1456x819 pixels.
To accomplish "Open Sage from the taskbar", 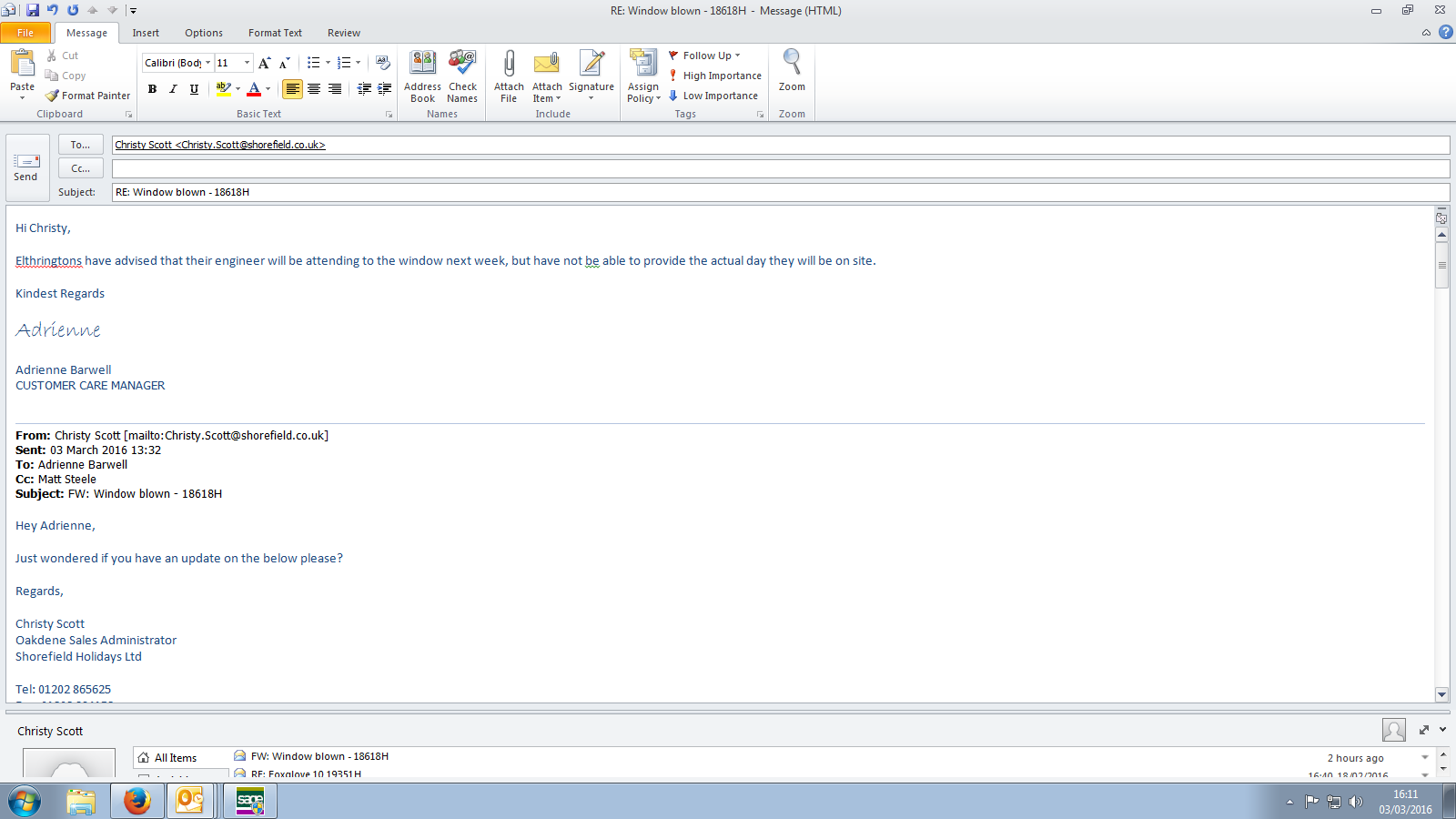I will click(x=249, y=802).
